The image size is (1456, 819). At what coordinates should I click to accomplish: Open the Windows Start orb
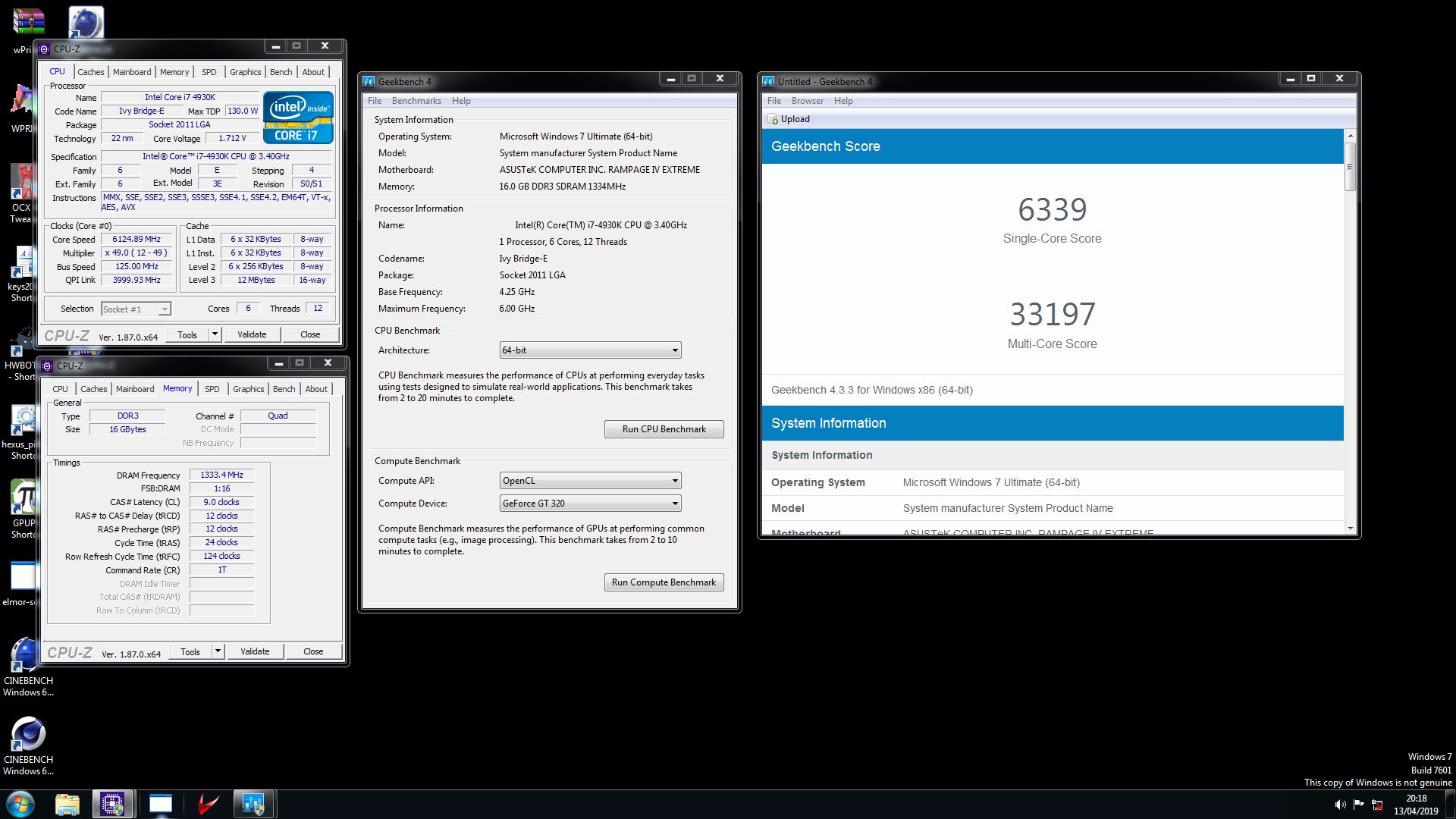pos(20,804)
